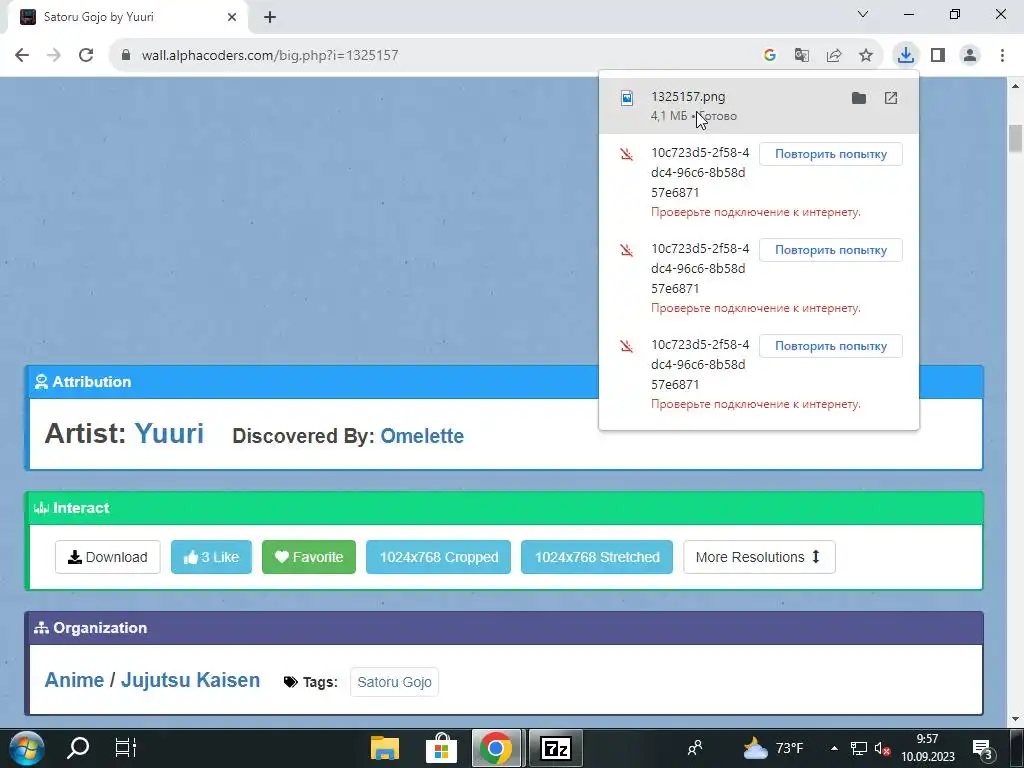Retry the first failed download
The width and height of the screenshot is (1024, 768).
click(x=831, y=154)
